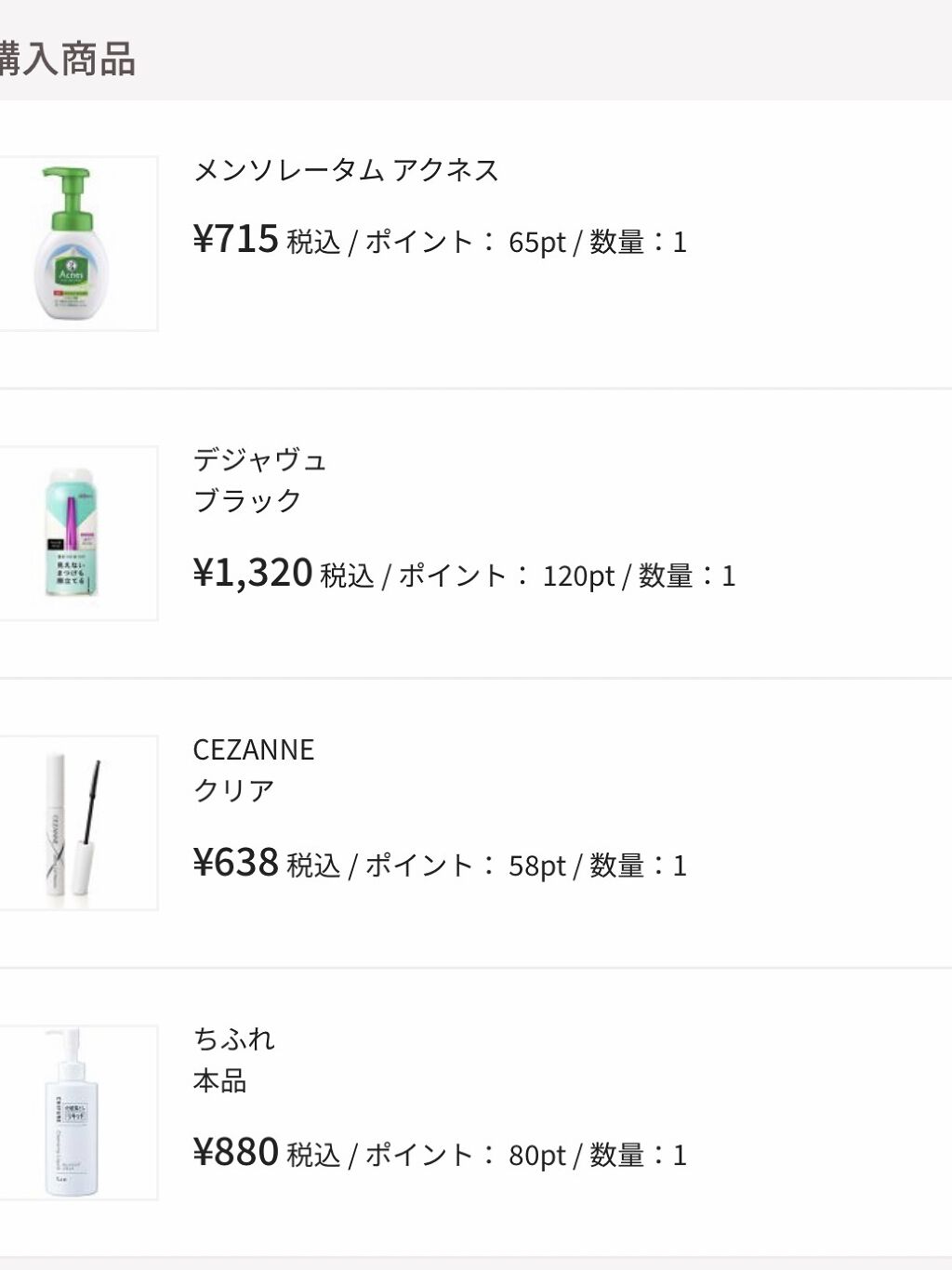Select the クリア variant label
Image resolution: width=952 pixels, height=1270 pixels.
233,791
